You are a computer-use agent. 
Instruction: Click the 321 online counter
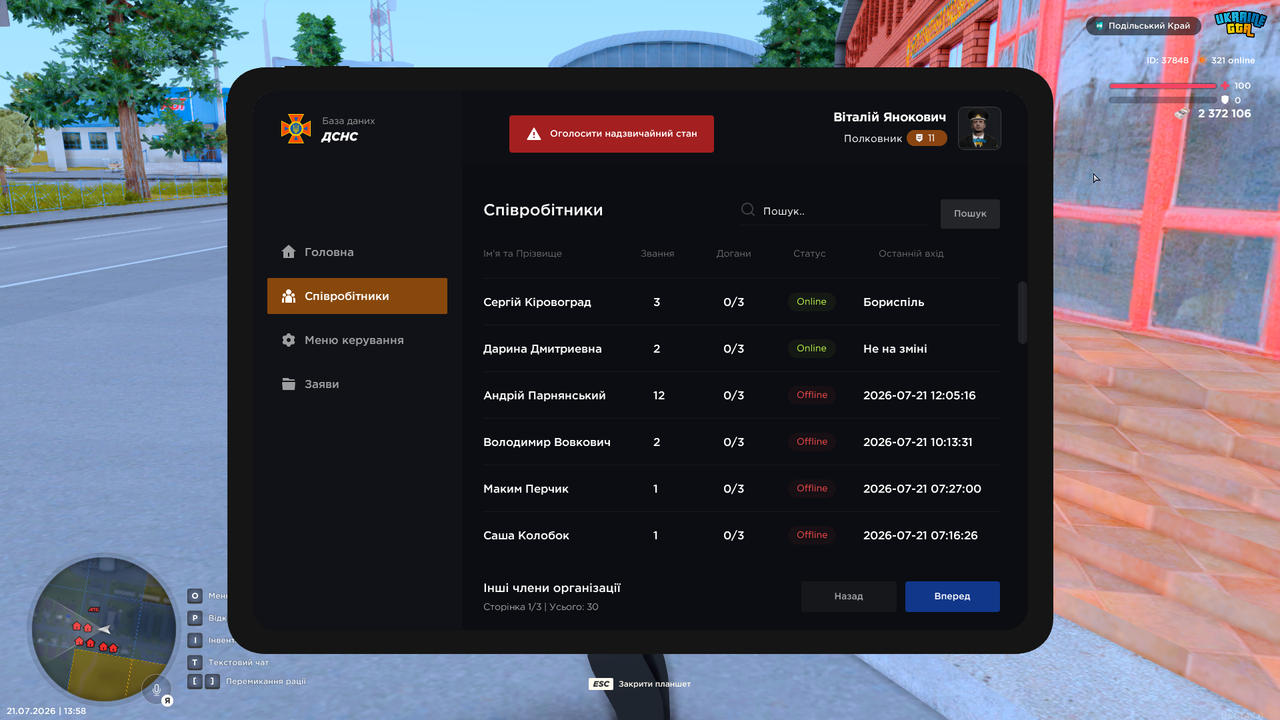(x=1233, y=60)
